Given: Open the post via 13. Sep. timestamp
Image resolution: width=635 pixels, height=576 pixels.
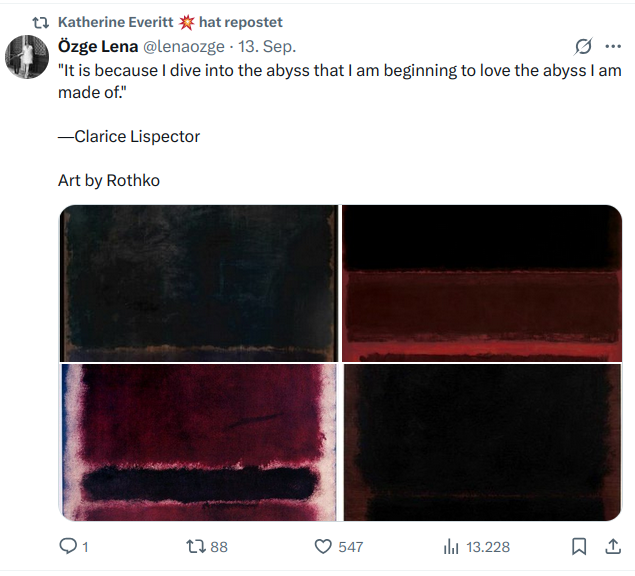Looking at the screenshot, I should click(x=268, y=46).
